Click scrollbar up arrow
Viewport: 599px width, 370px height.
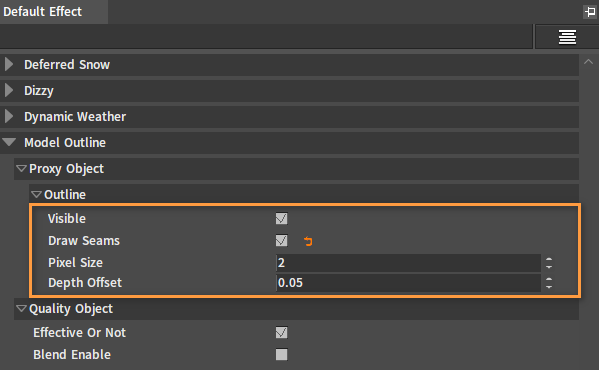589,61
